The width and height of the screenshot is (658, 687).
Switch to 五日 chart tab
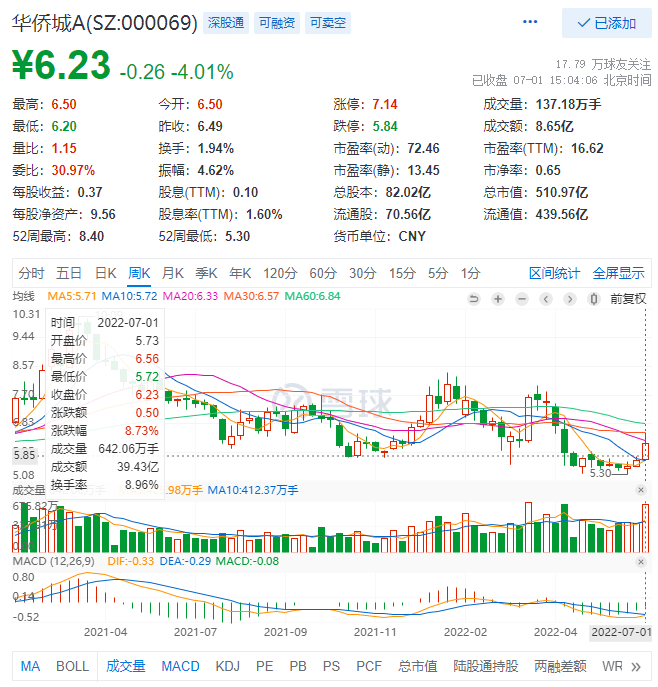click(x=69, y=273)
